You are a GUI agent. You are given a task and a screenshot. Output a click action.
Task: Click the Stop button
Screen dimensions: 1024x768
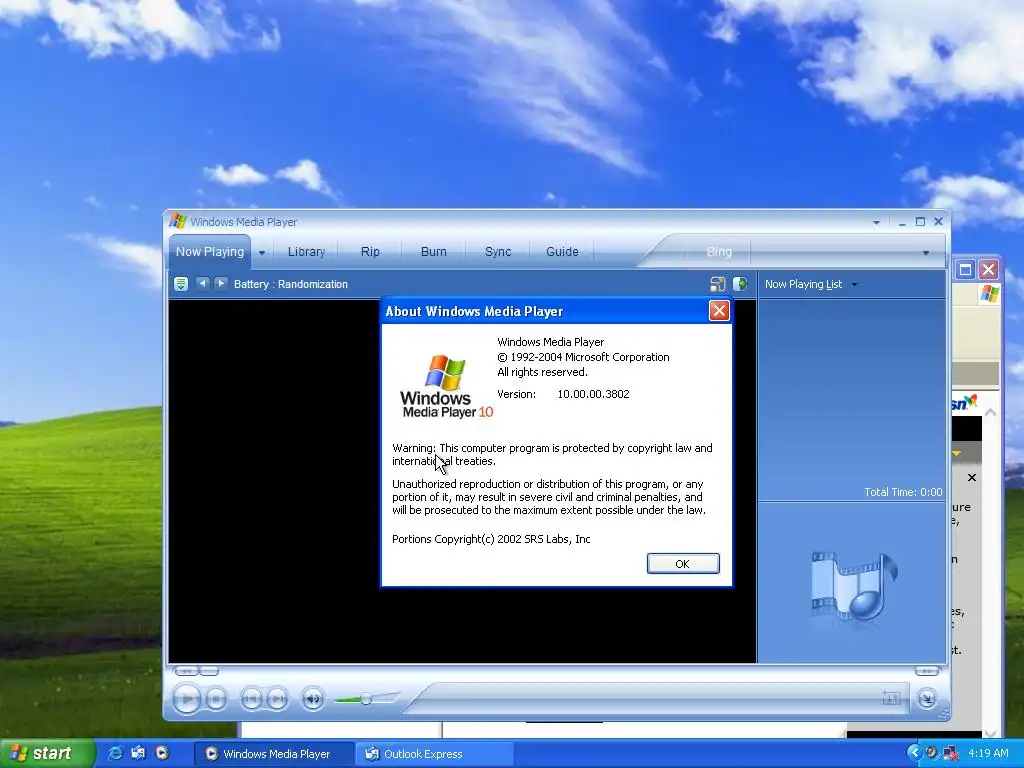point(216,699)
